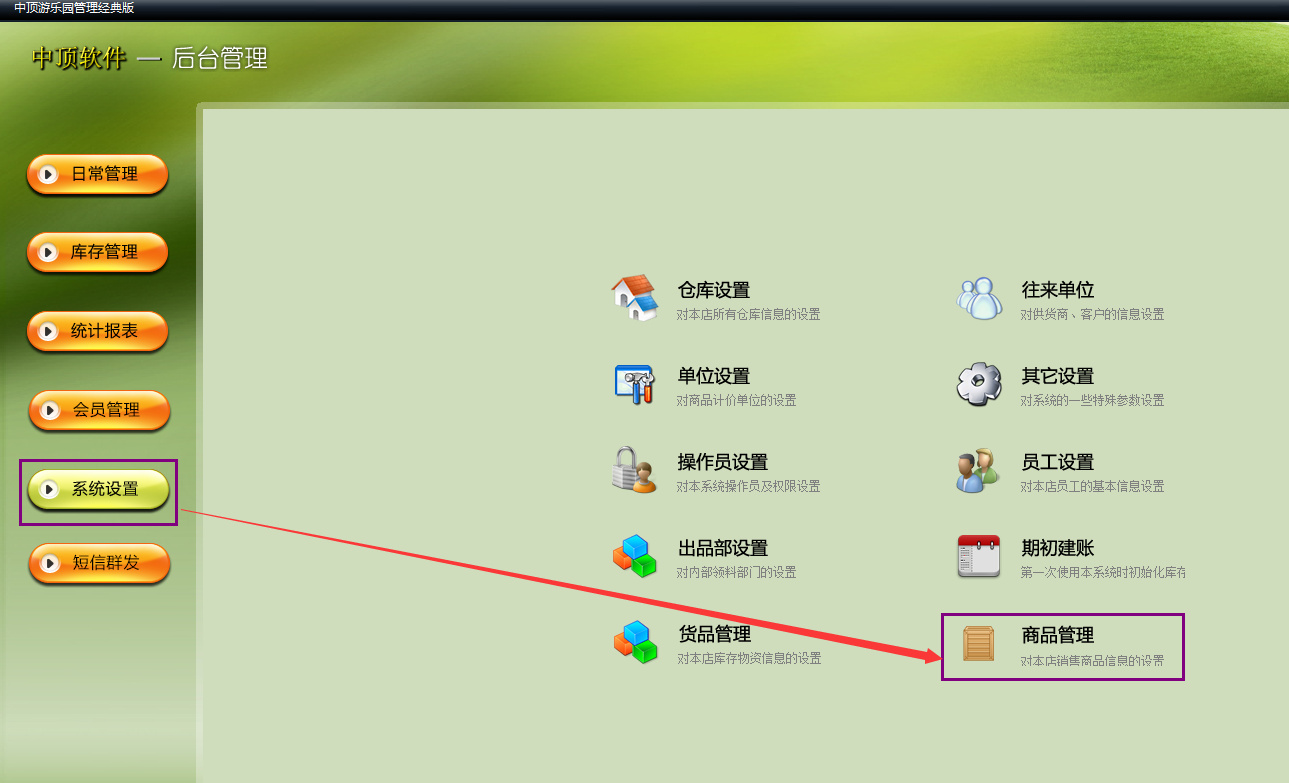Image resolution: width=1289 pixels, height=783 pixels.
Task: Click the 商品管理 wooden crate icon
Action: tap(979, 643)
